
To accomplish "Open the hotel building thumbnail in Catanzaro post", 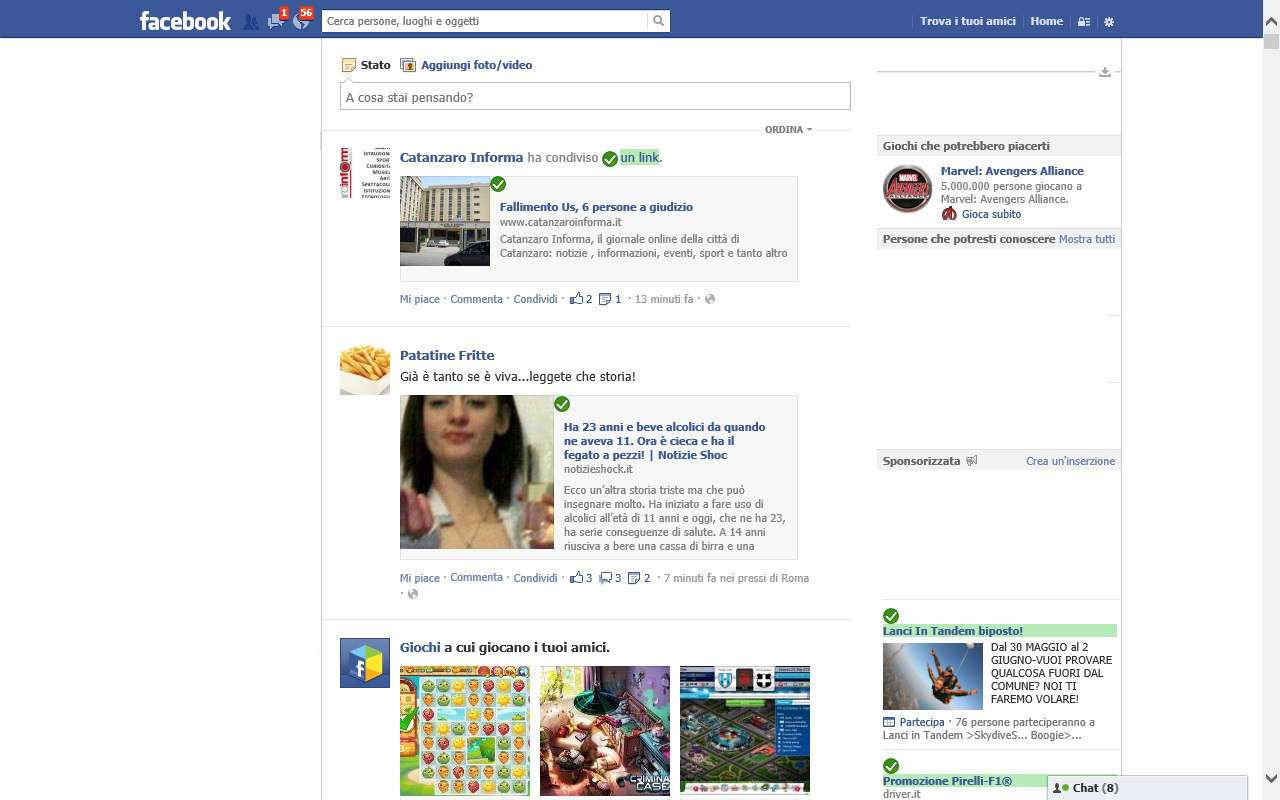I will [x=445, y=221].
